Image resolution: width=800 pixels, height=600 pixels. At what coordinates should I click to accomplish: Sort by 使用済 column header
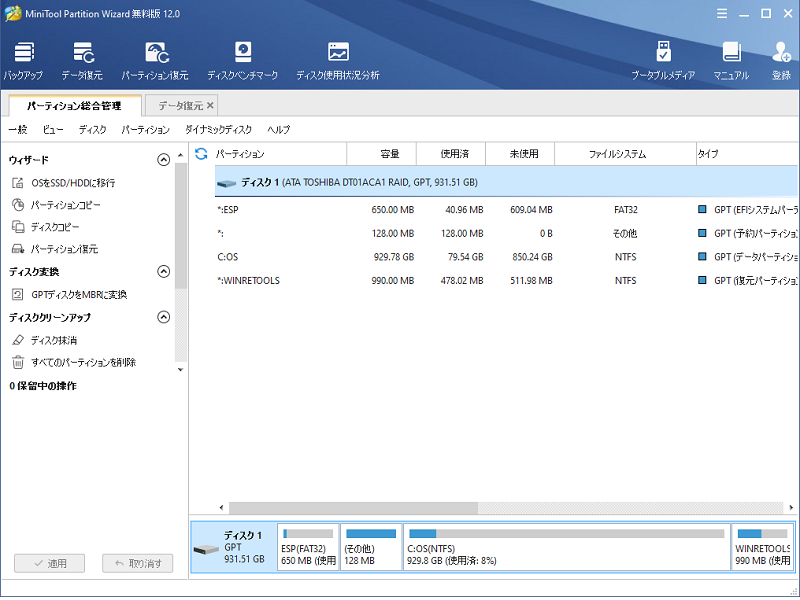pos(451,154)
